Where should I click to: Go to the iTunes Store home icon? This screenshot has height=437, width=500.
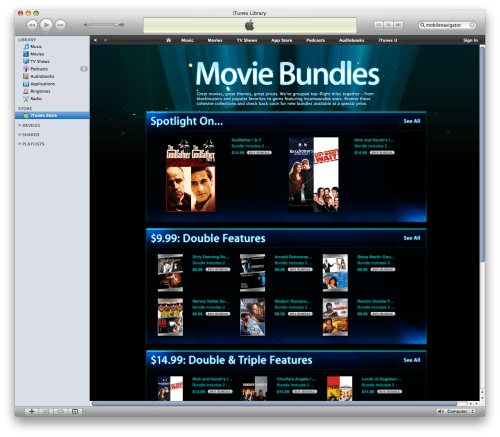coord(168,40)
